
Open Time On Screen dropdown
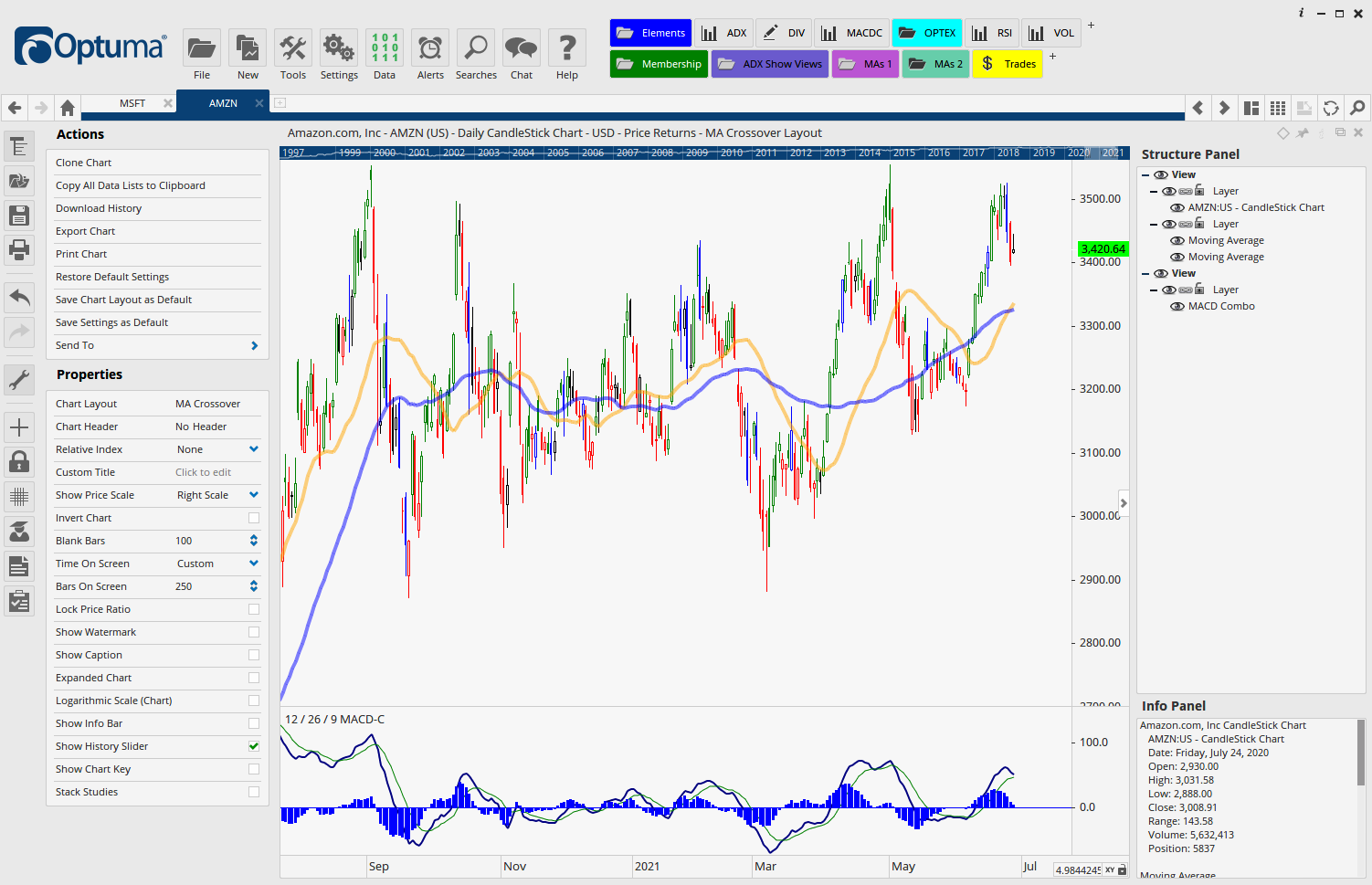pos(254,564)
